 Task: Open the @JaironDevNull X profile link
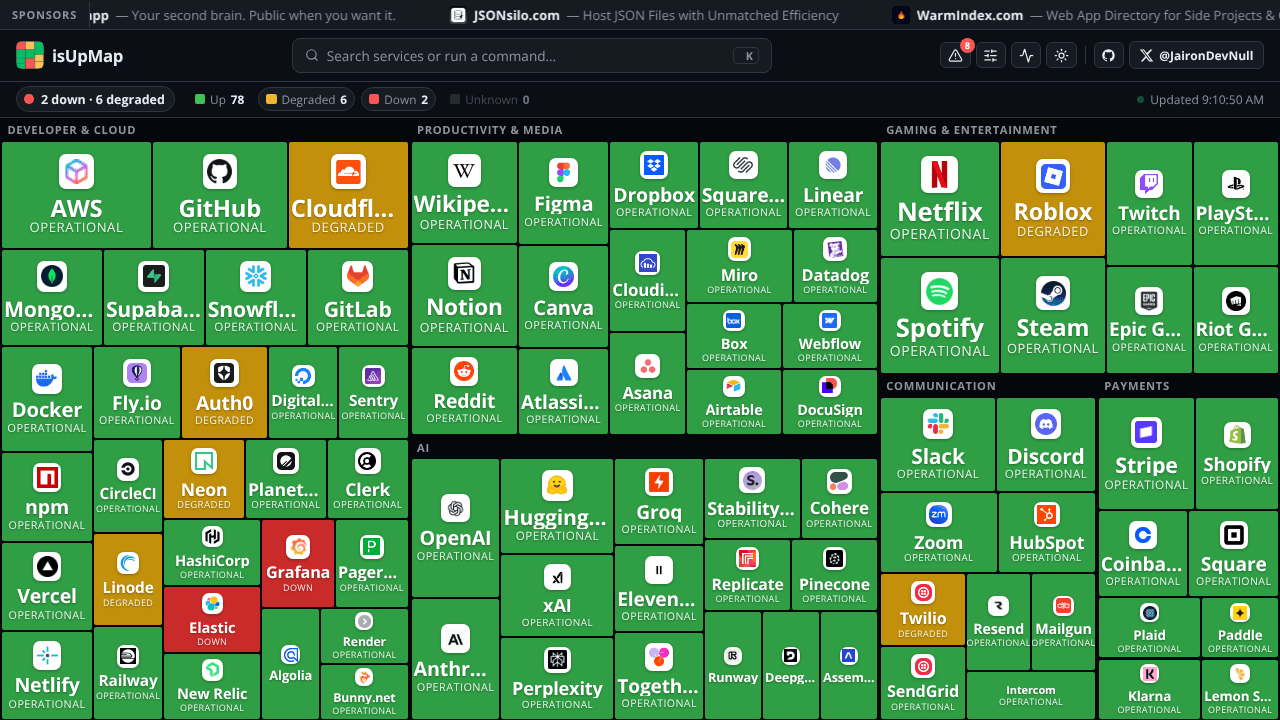(1196, 56)
